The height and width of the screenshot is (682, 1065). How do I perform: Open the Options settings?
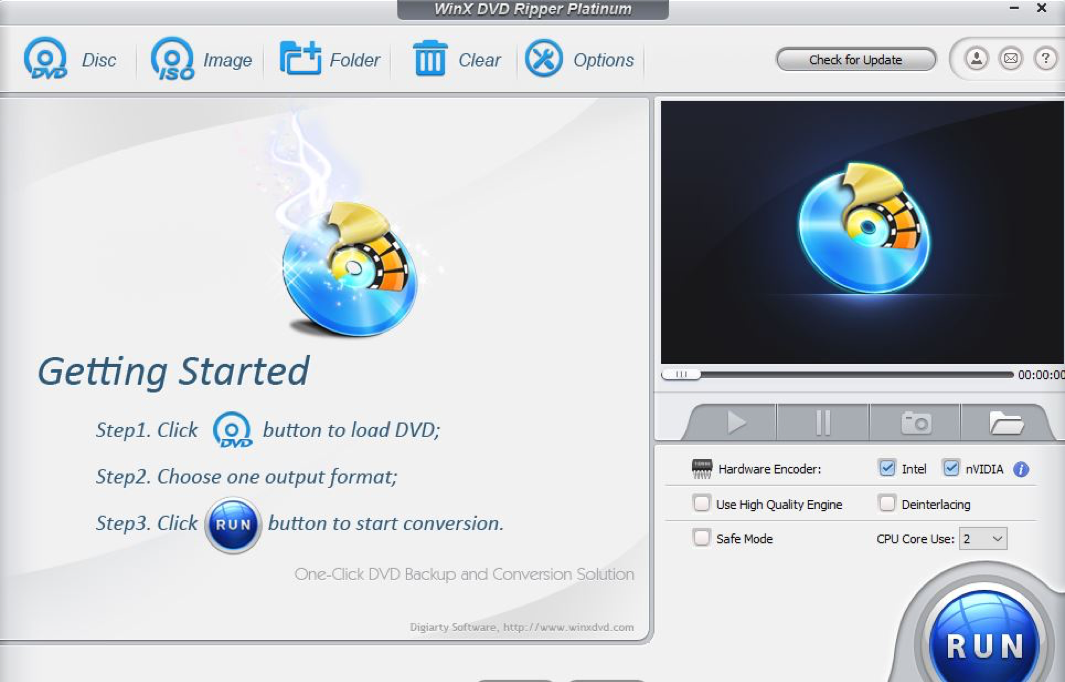579,59
